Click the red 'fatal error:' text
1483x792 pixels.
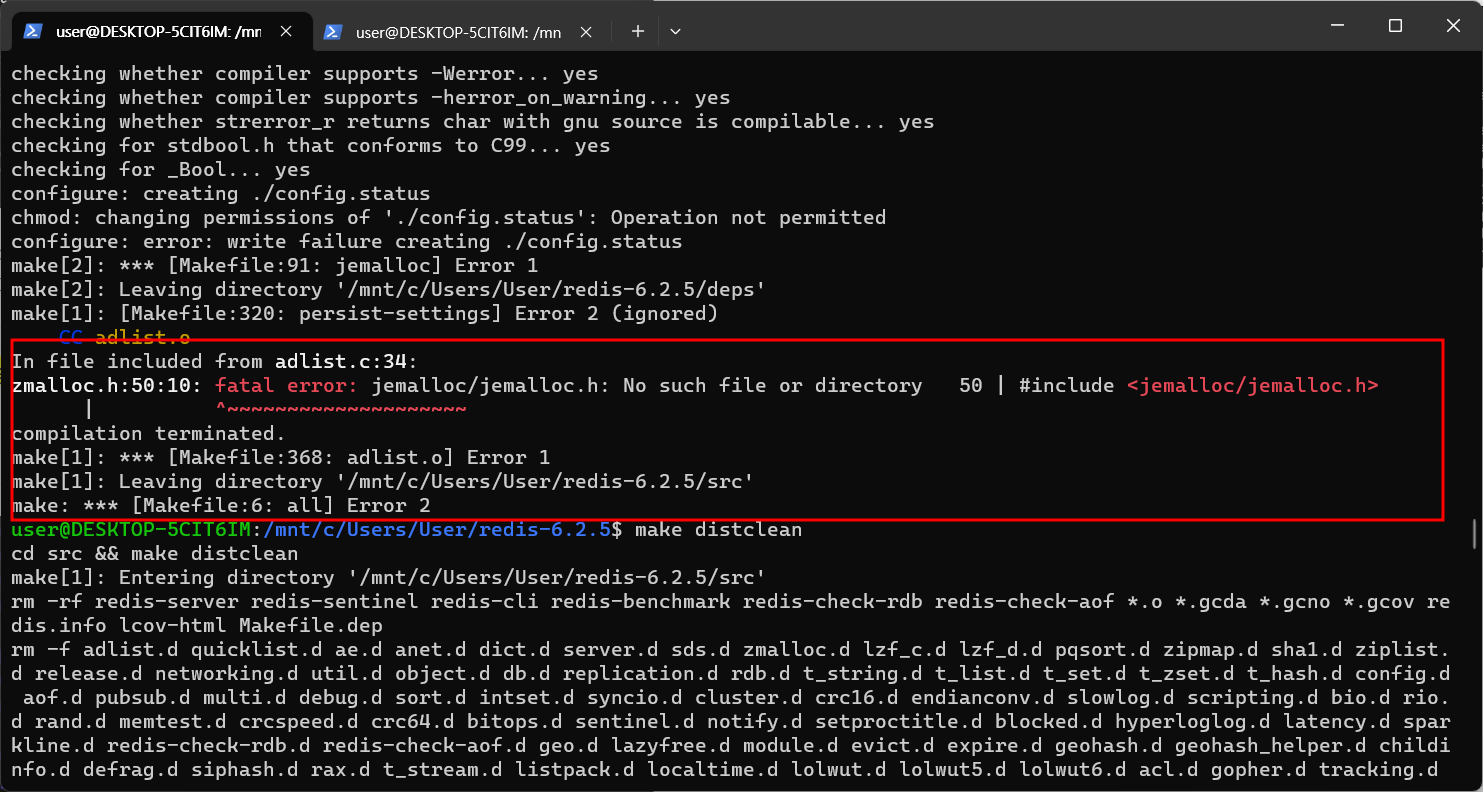[287, 385]
